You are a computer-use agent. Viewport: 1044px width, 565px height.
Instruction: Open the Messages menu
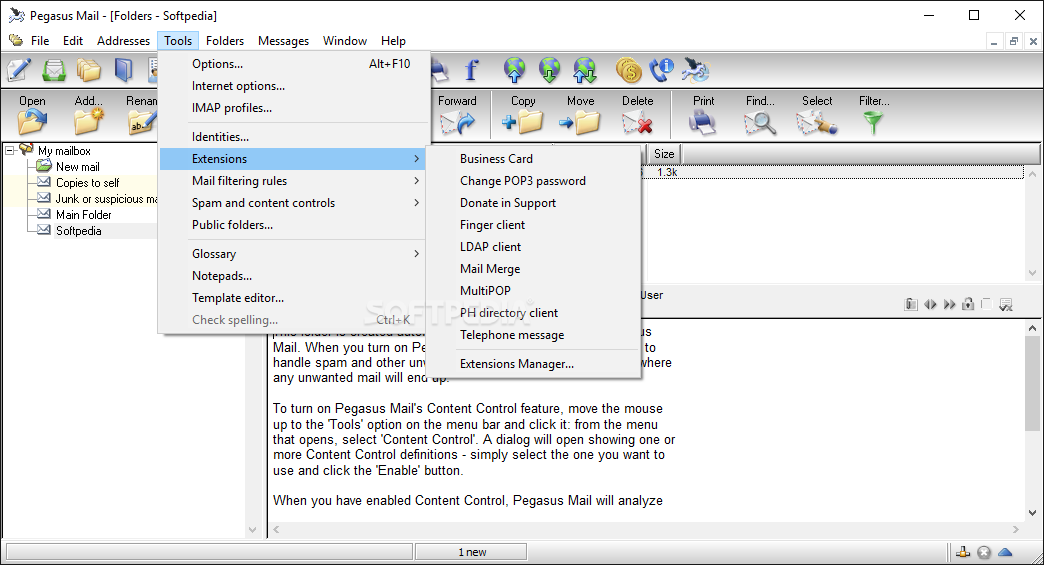coord(283,41)
